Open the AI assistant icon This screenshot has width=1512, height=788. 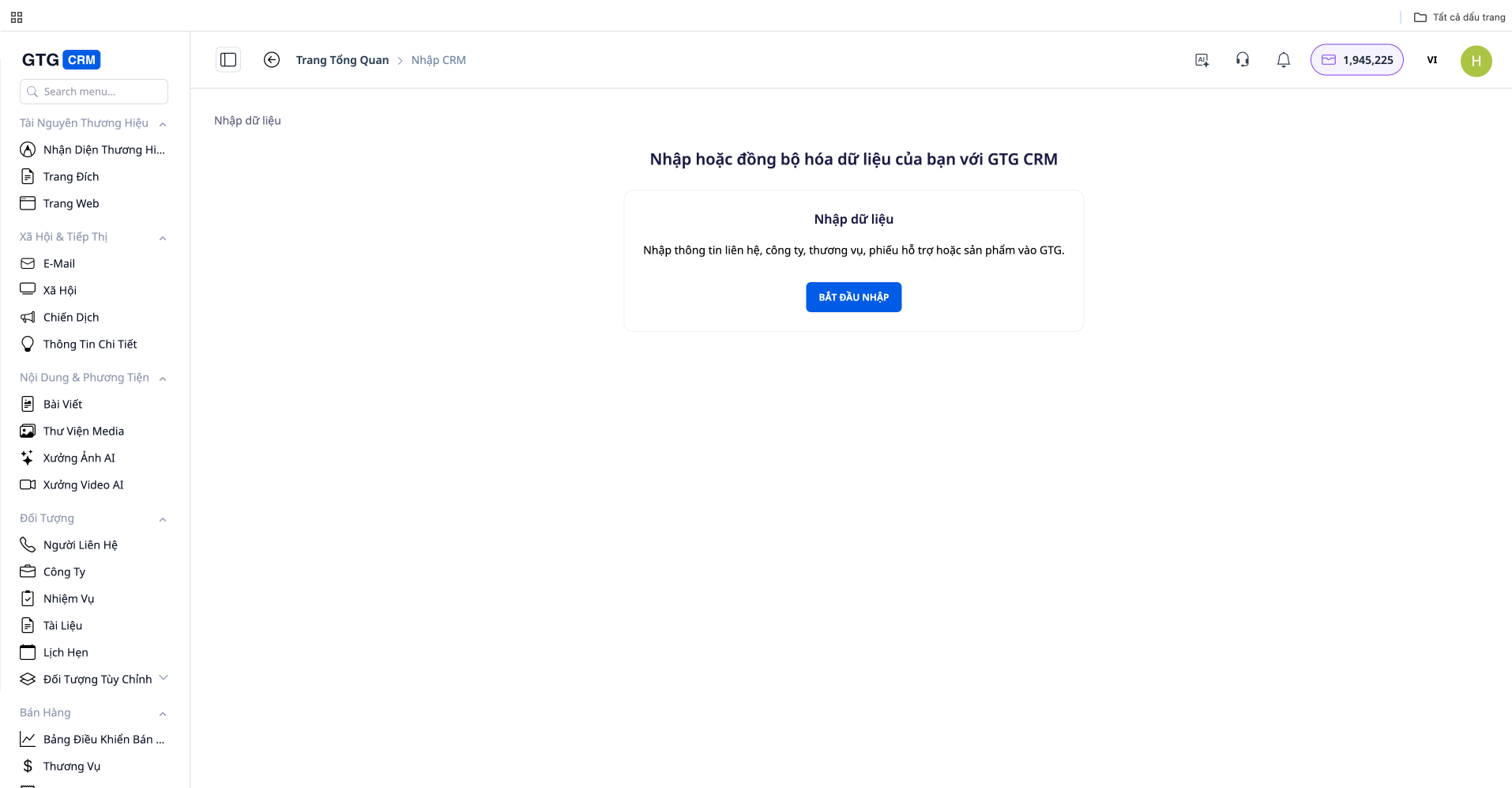1202,60
